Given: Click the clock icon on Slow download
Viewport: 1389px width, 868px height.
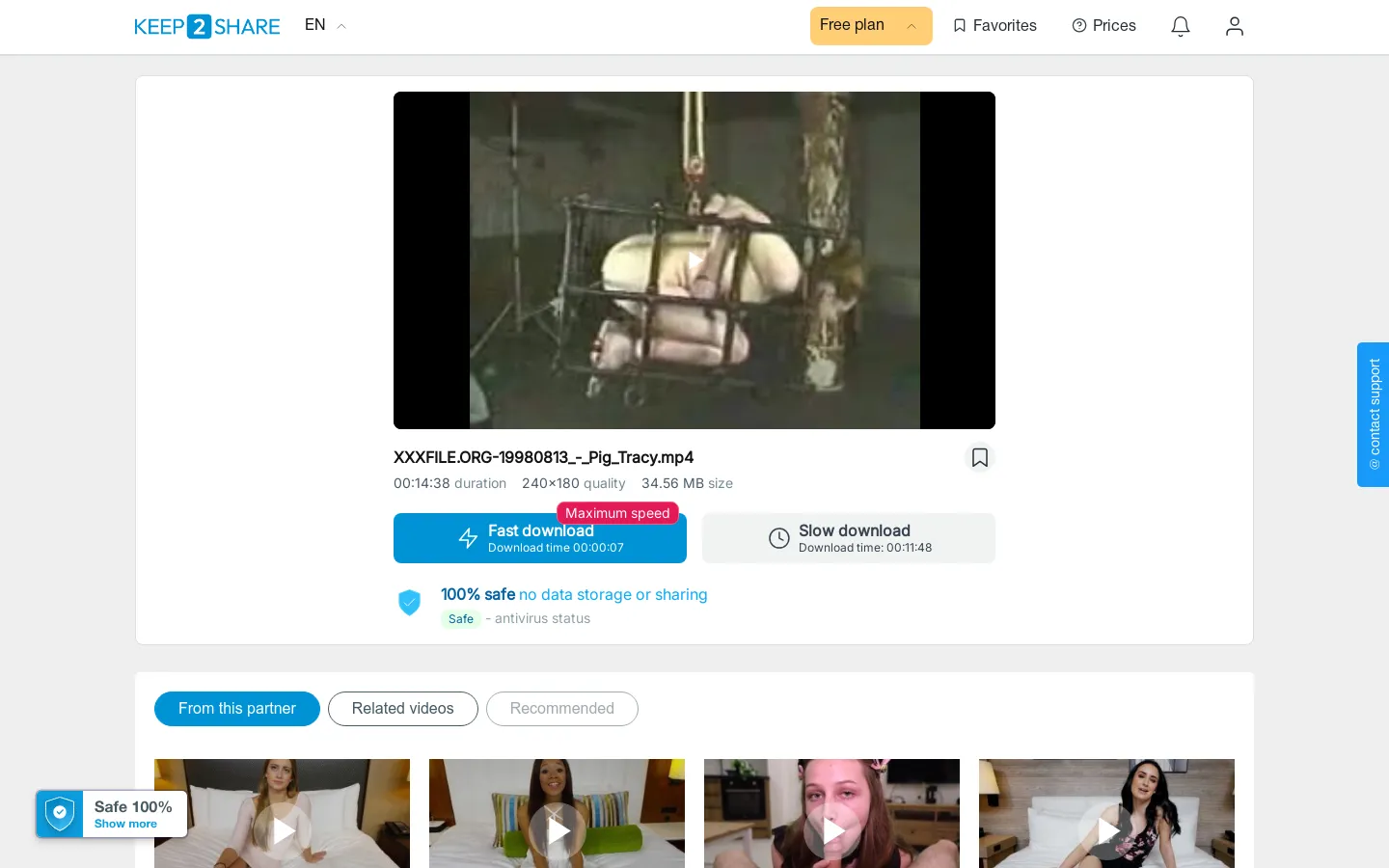Looking at the screenshot, I should tap(779, 538).
